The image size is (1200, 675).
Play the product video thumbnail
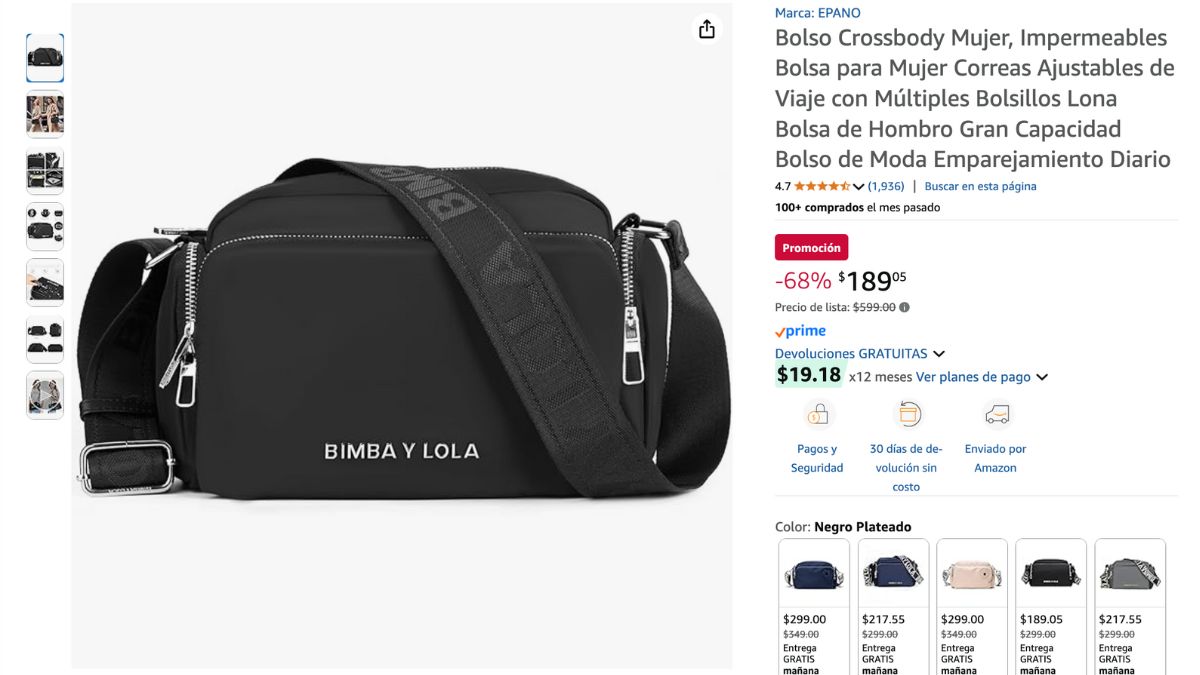(x=45, y=395)
